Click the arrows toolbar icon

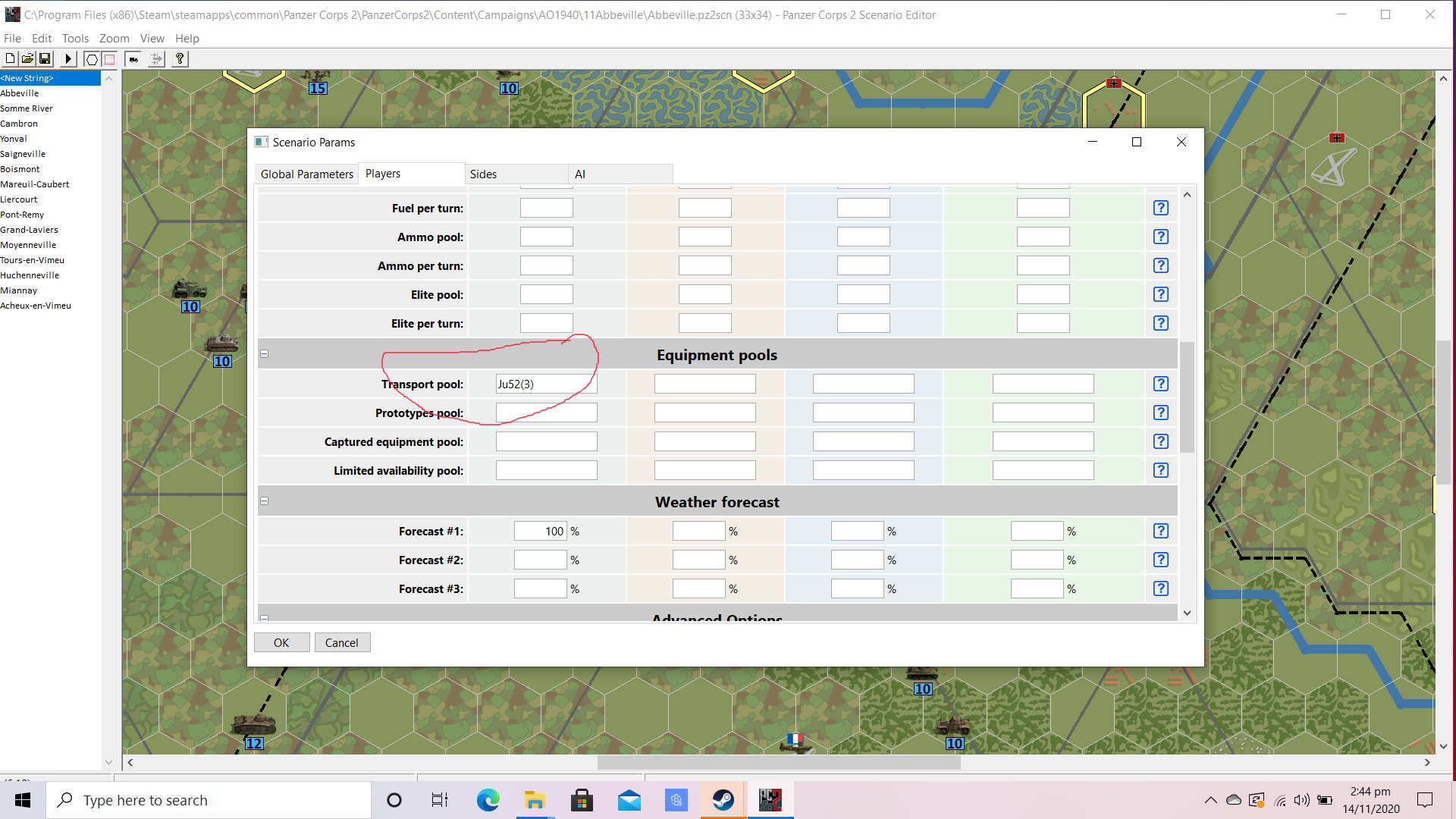(x=156, y=58)
